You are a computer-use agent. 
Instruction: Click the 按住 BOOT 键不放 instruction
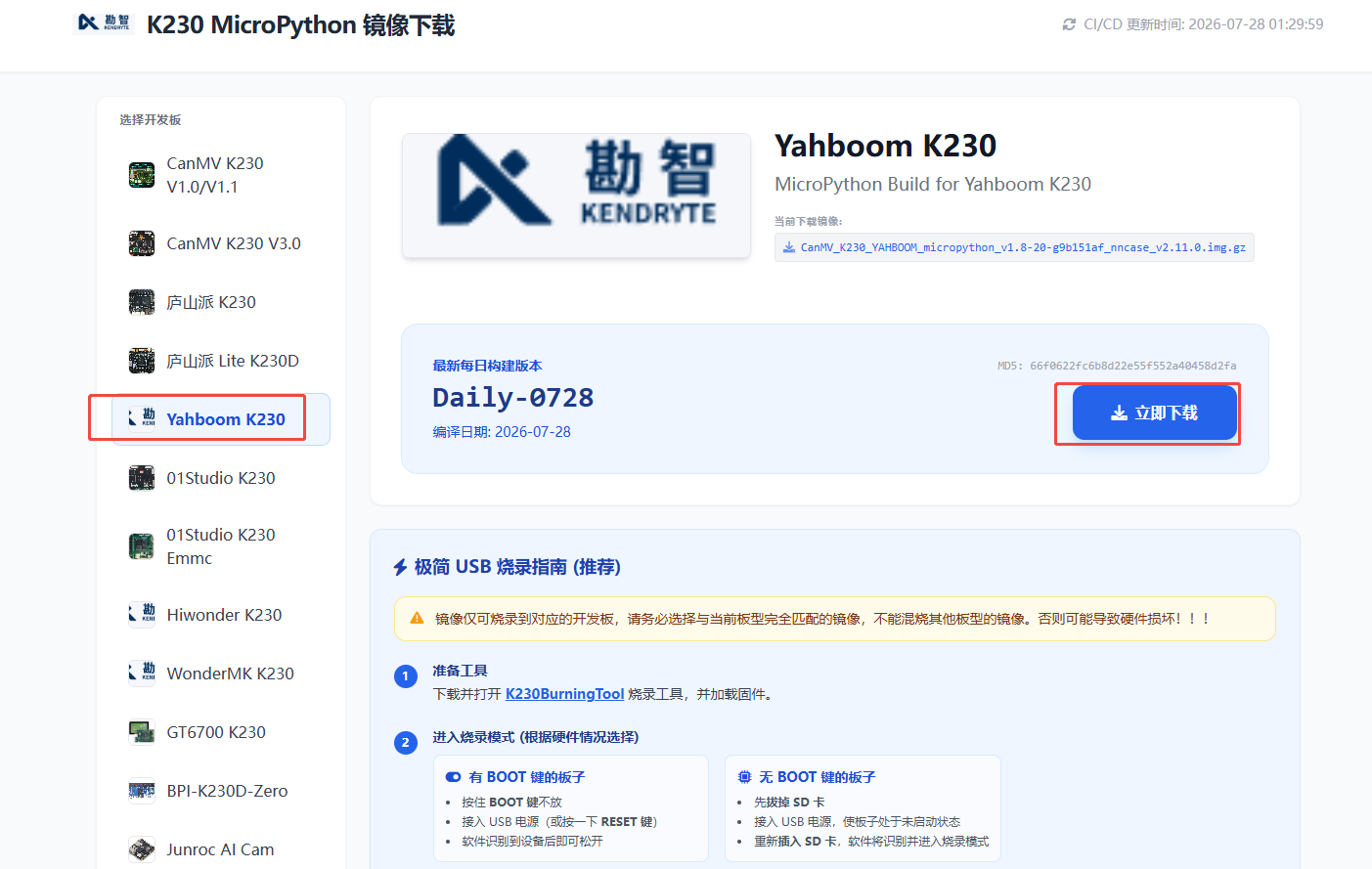coord(511,803)
